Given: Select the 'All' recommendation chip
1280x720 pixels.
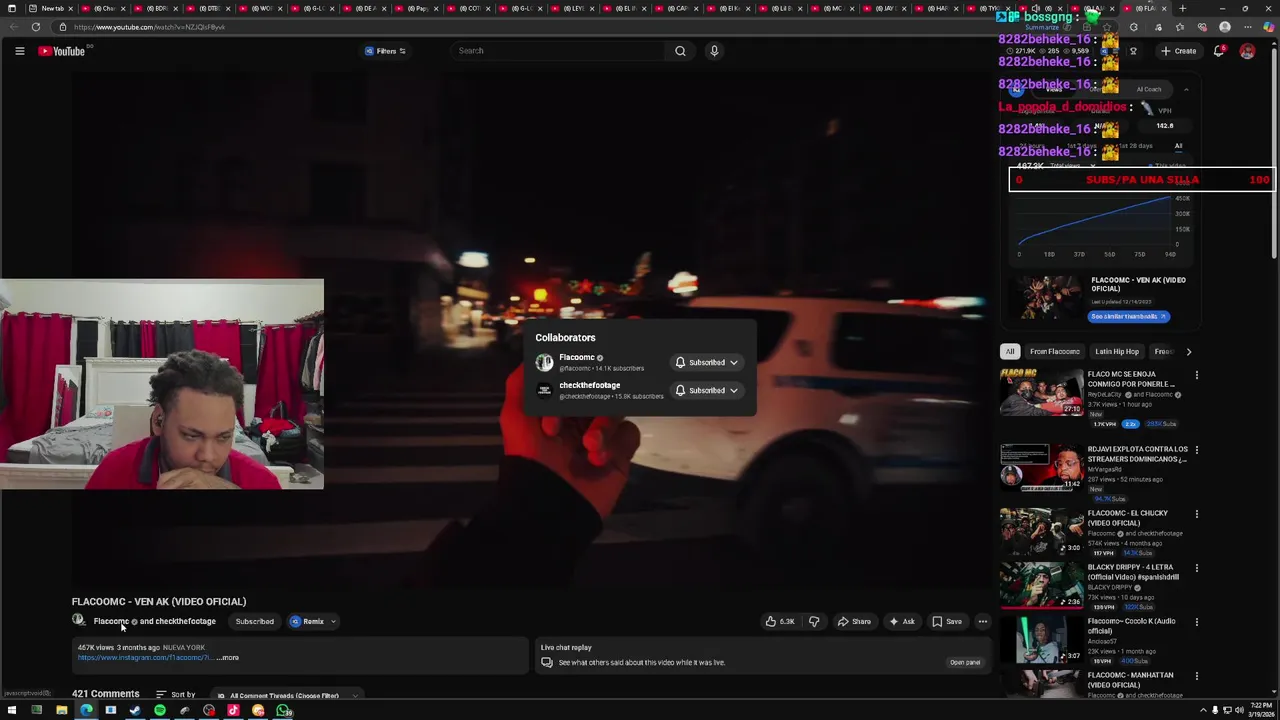Looking at the screenshot, I should coord(1010,352).
